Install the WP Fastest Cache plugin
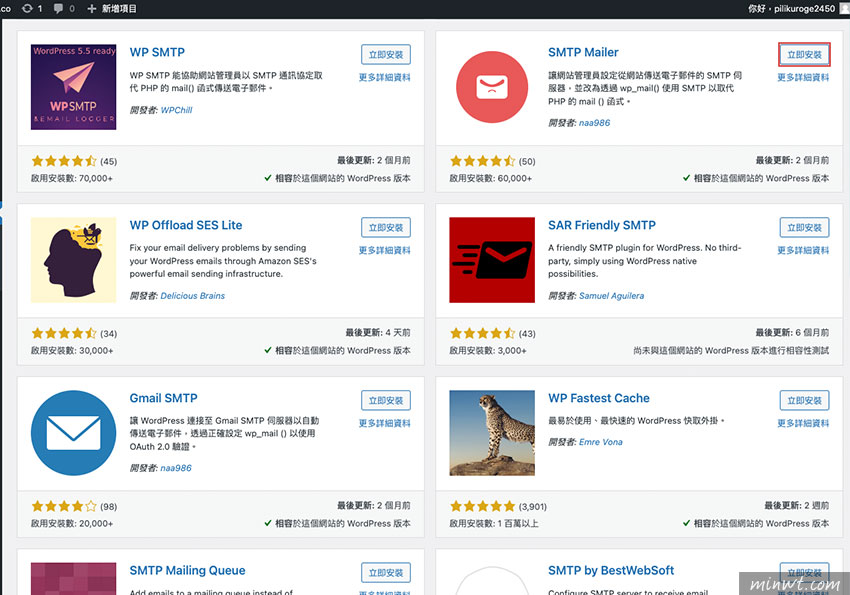Viewport: 850px width, 595px height. pos(804,400)
